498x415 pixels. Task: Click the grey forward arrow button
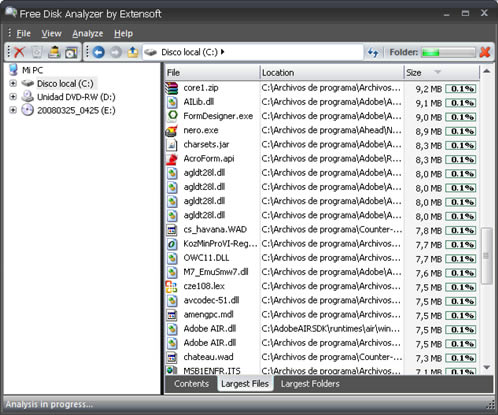(x=116, y=52)
